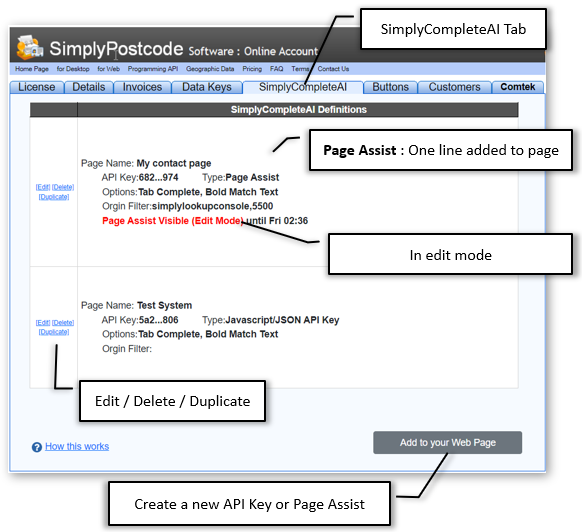Switch to the Details tab
The height and width of the screenshot is (532, 582).
click(89, 87)
